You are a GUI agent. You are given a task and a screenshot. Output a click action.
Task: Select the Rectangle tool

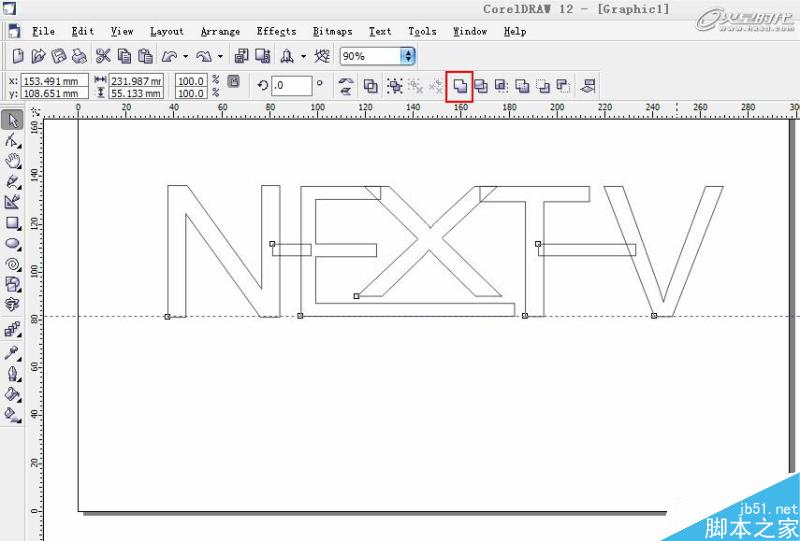point(12,223)
